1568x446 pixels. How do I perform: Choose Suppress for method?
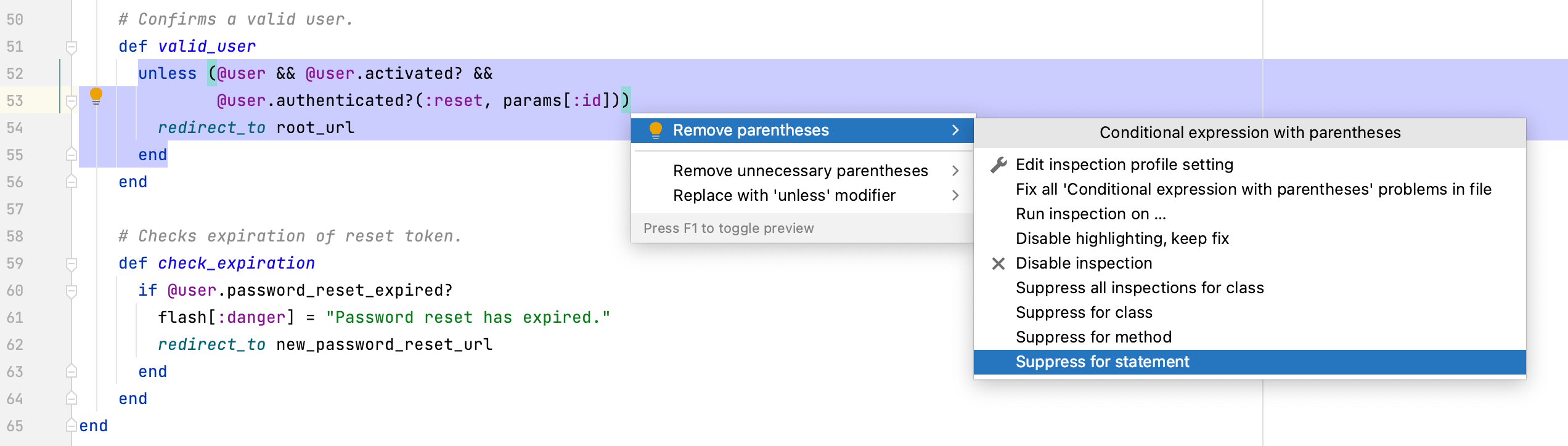tap(1093, 338)
